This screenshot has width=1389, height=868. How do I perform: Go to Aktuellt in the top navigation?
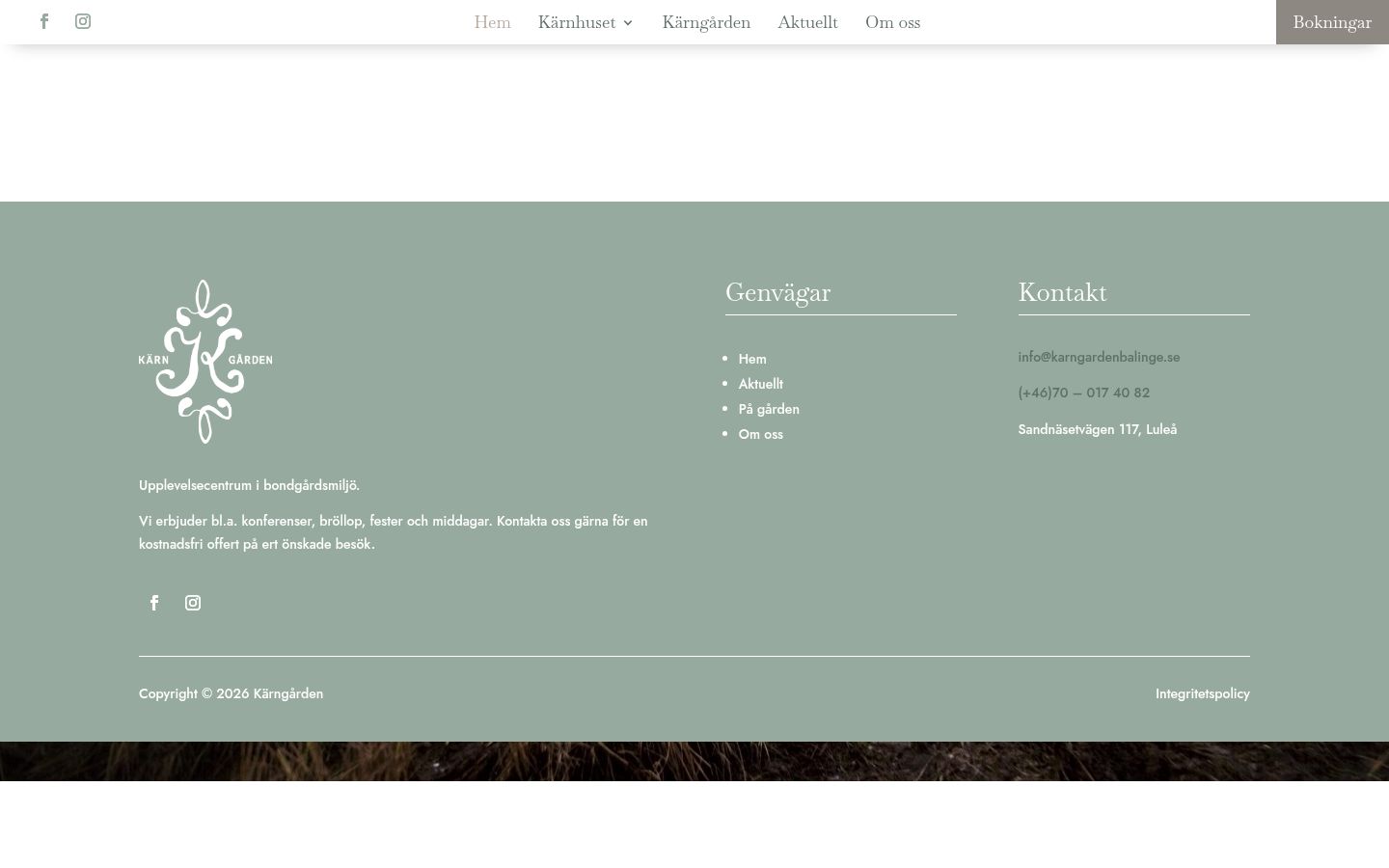click(807, 22)
